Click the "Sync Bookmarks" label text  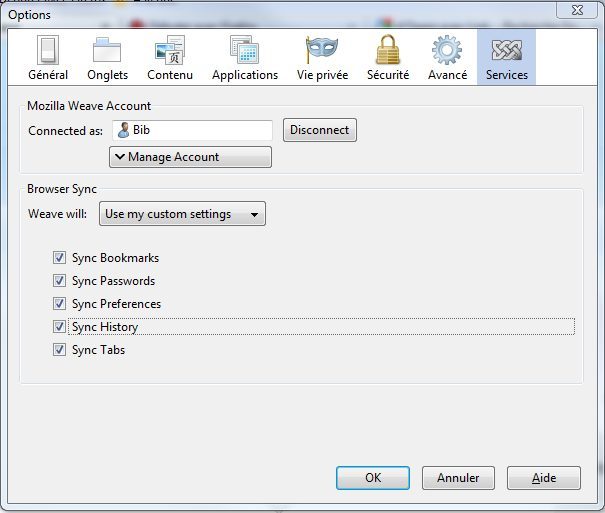click(115, 258)
